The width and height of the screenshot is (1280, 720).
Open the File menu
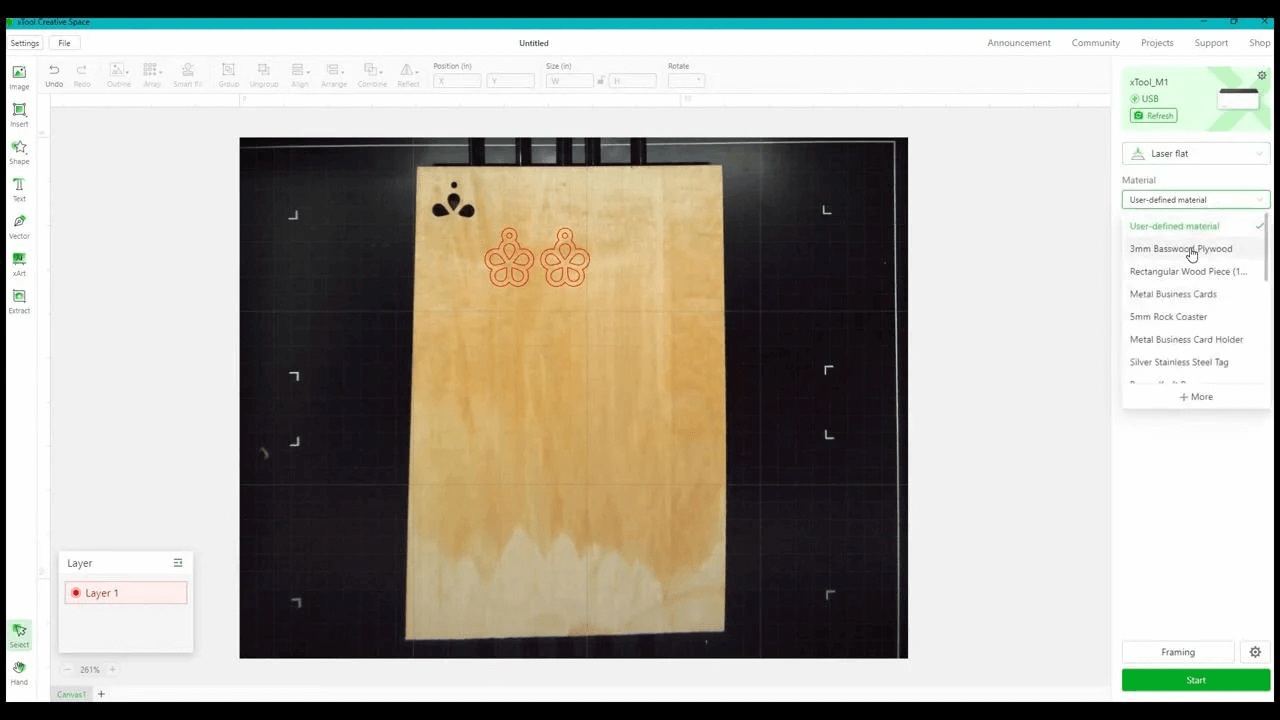64,43
